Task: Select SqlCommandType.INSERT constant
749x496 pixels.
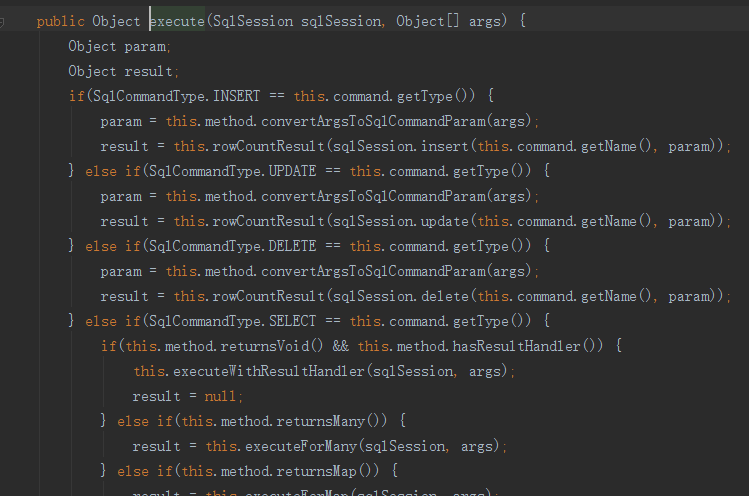Action: click(176, 96)
